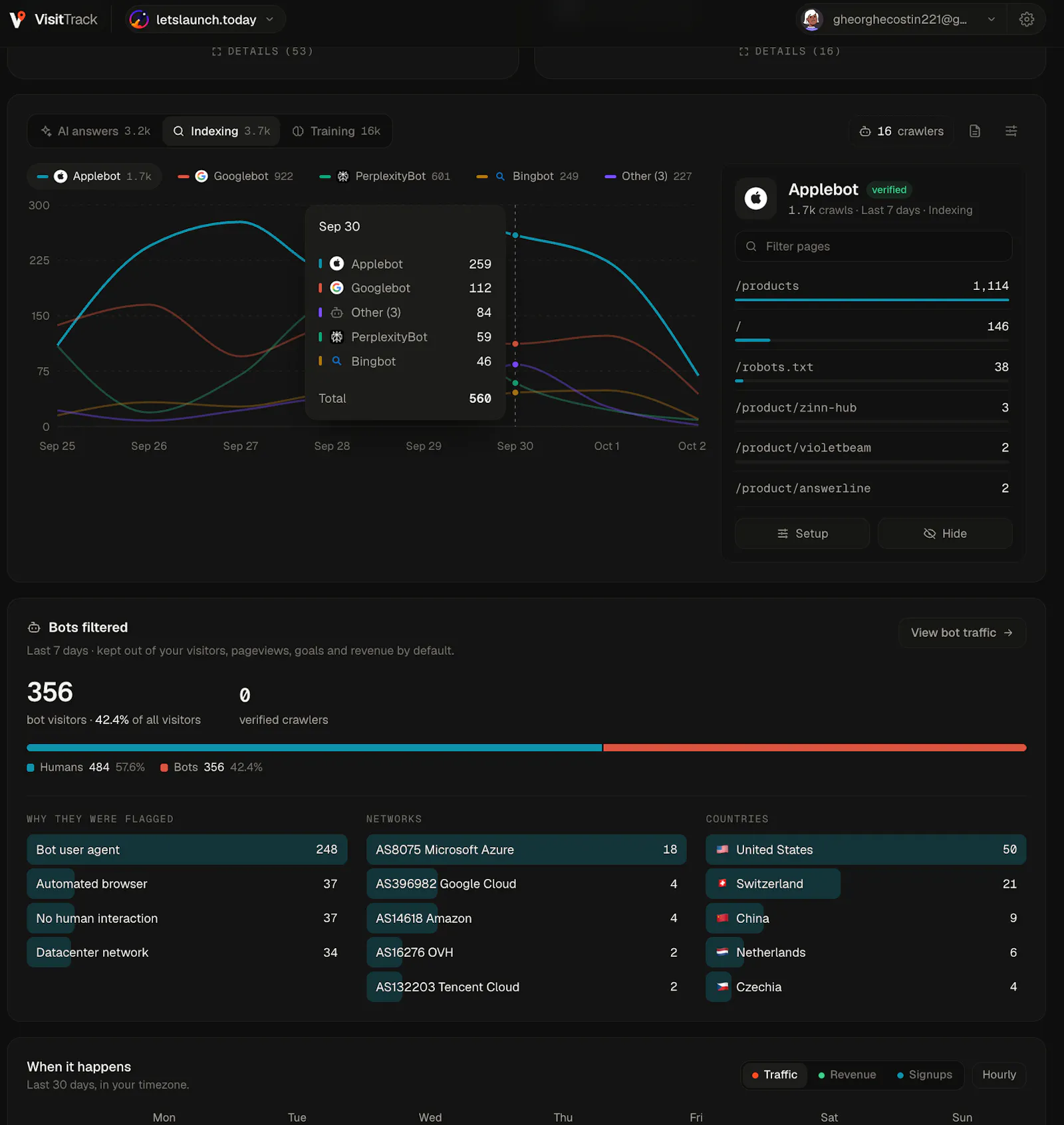The image size is (1064, 1125).
Task: Click the Switzerland flag icon
Action: tap(722, 884)
